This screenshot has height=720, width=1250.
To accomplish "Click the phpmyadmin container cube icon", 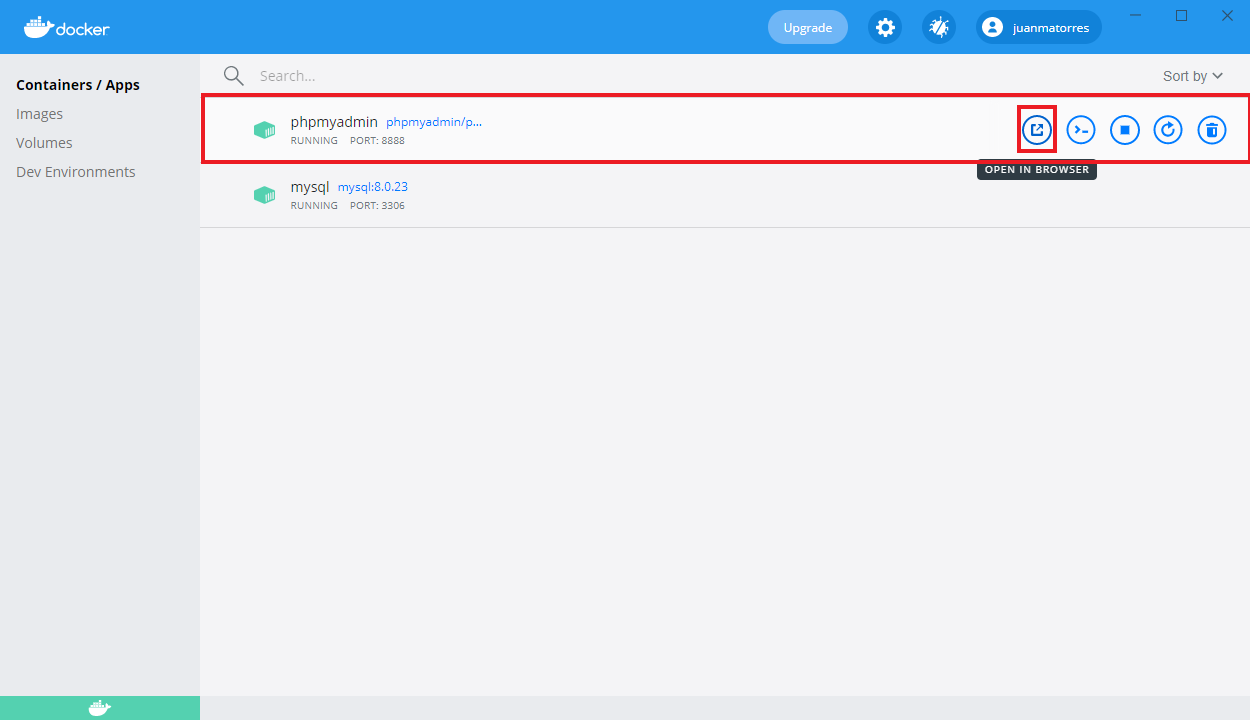I will click(x=264, y=130).
